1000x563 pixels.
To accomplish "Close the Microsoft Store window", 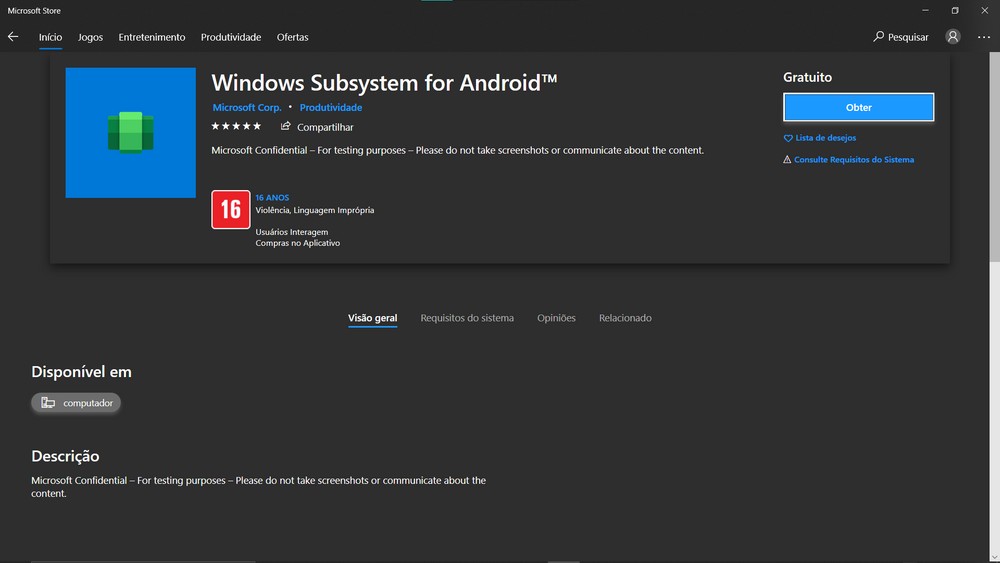I will coord(985,10).
